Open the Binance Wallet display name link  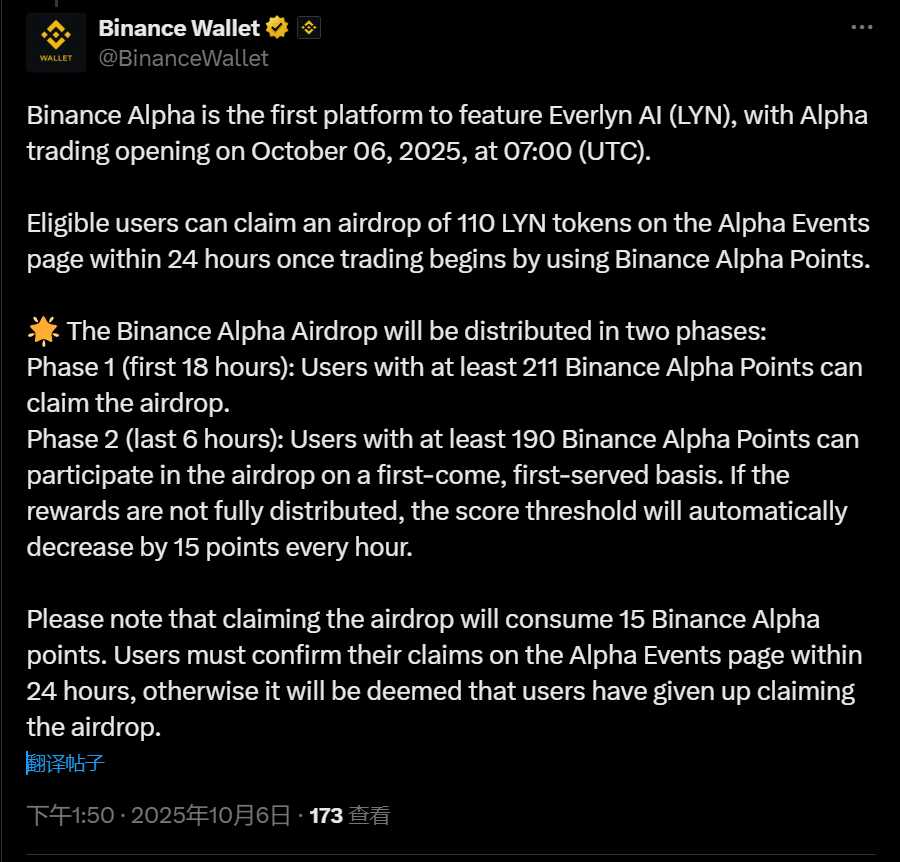tap(179, 28)
